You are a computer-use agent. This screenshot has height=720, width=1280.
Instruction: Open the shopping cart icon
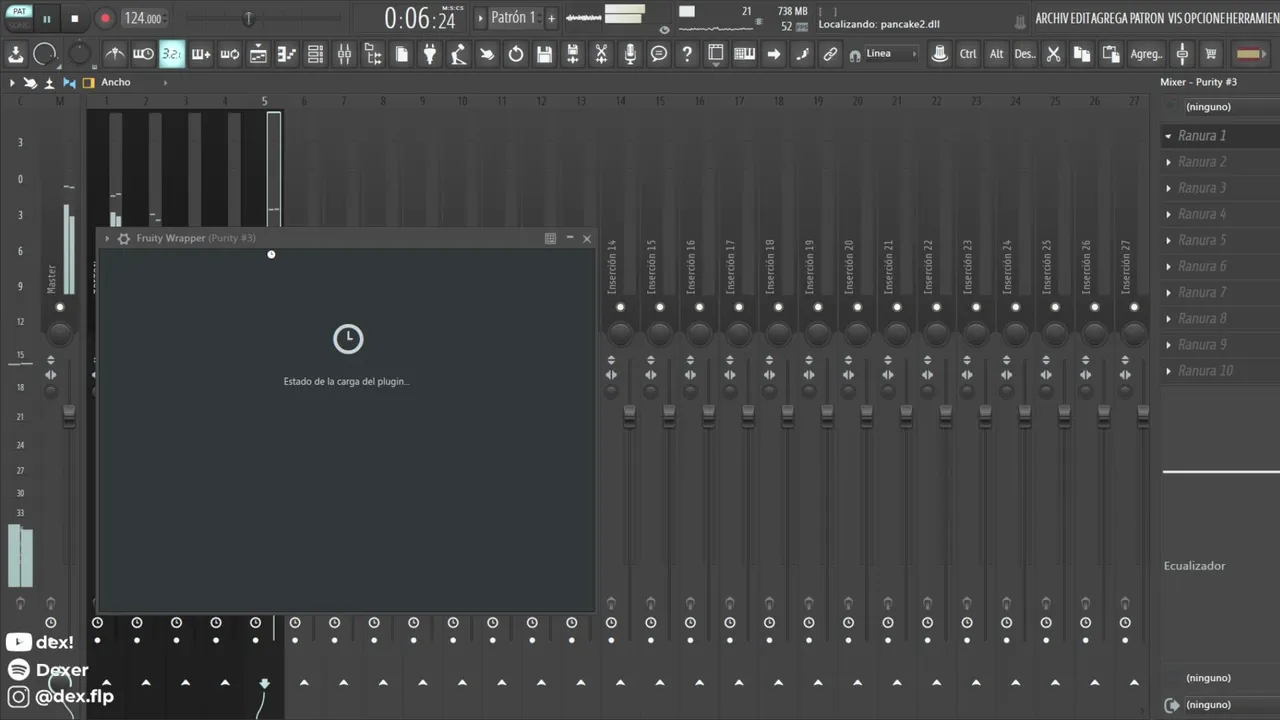coord(1211,54)
